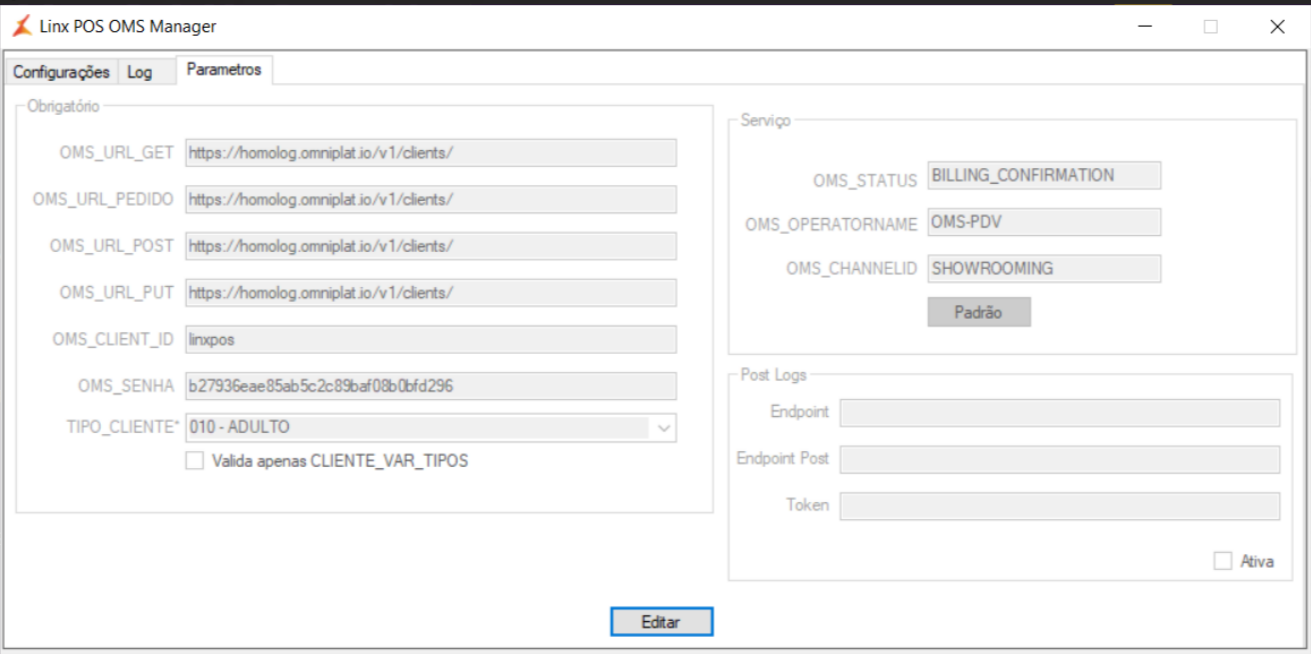
Task: Minimize the OMS Manager window
Action: (x=1144, y=27)
